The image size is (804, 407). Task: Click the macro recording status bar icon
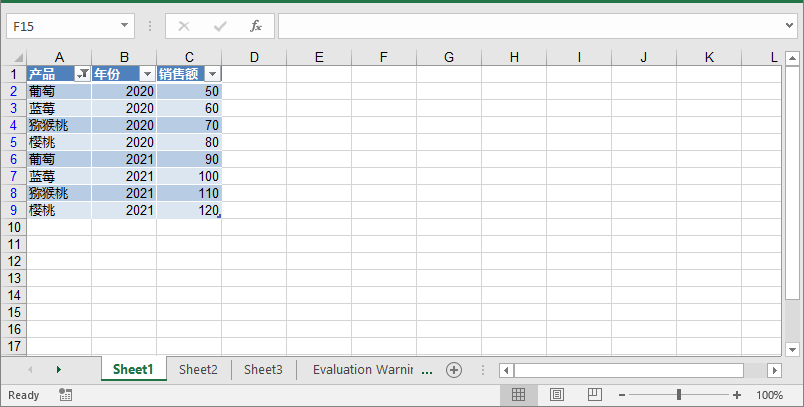65,395
